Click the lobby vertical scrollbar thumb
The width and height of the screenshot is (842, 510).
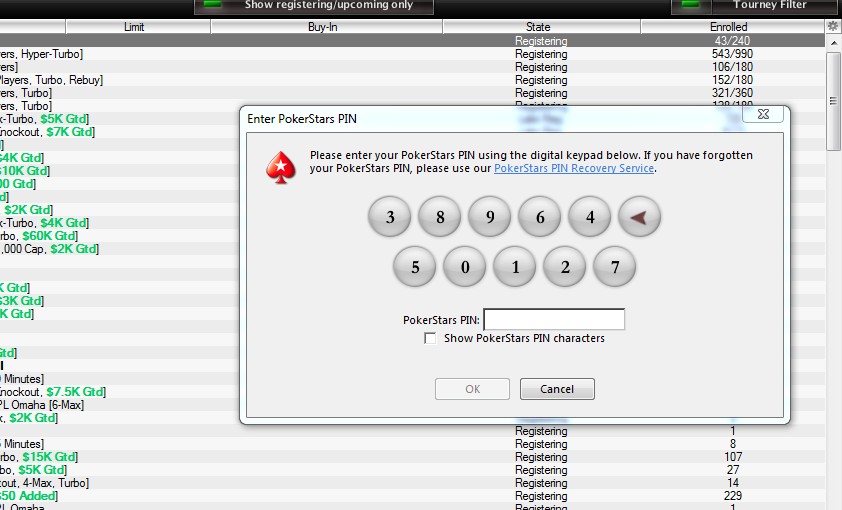(x=833, y=101)
